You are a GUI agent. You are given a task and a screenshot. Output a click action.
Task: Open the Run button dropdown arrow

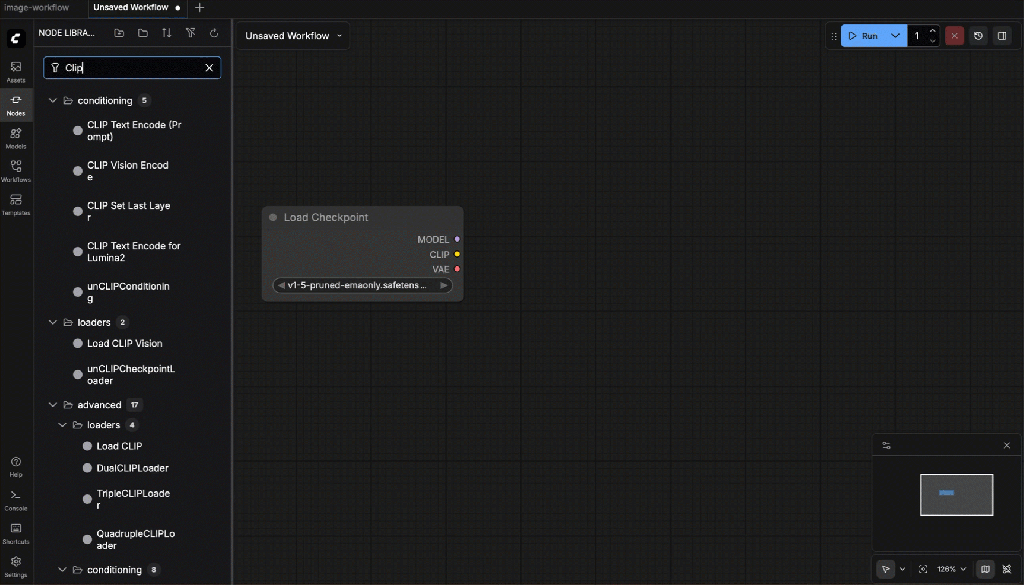click(895, 36)
